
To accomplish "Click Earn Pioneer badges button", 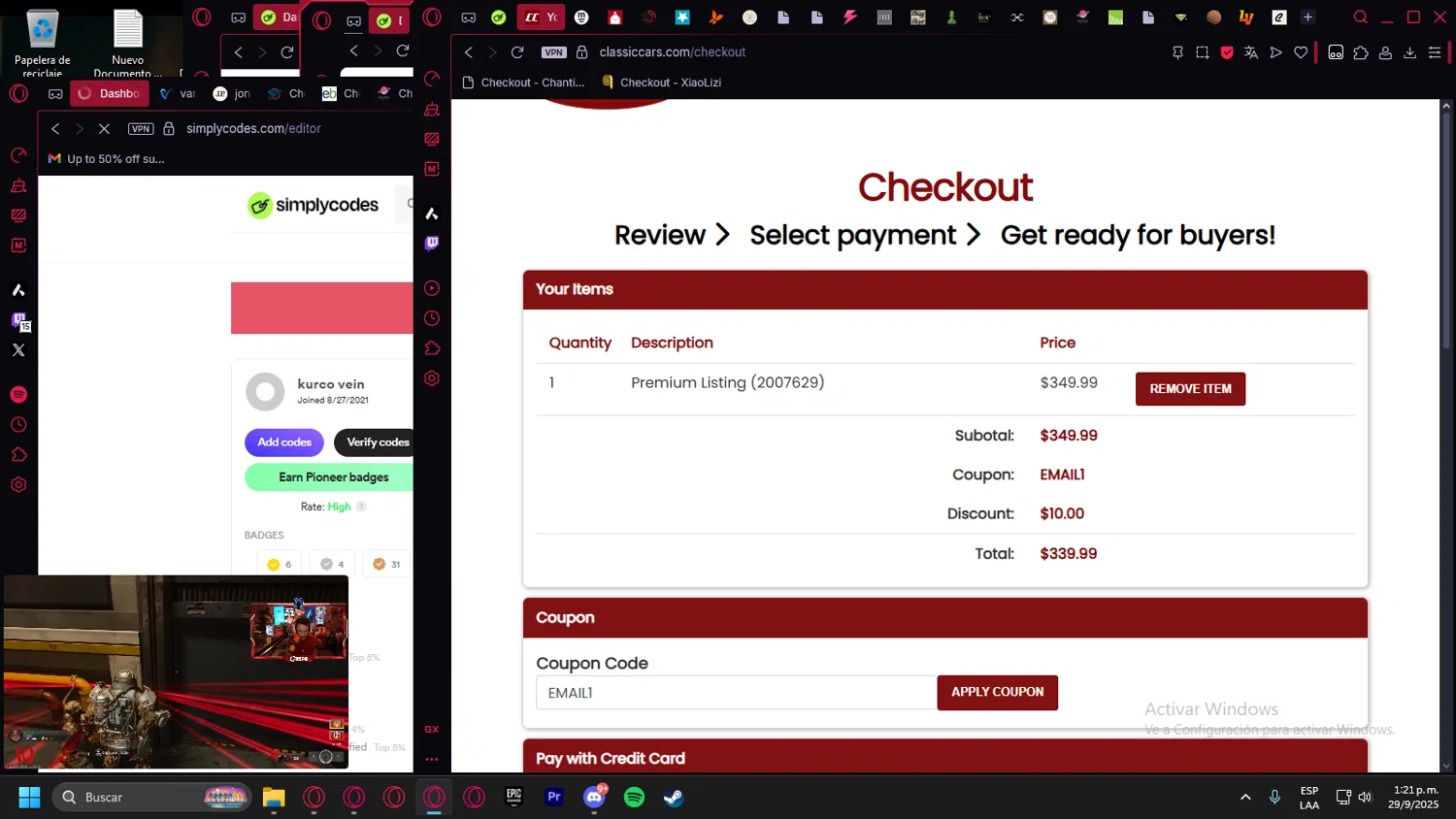I will pos(329,477).
